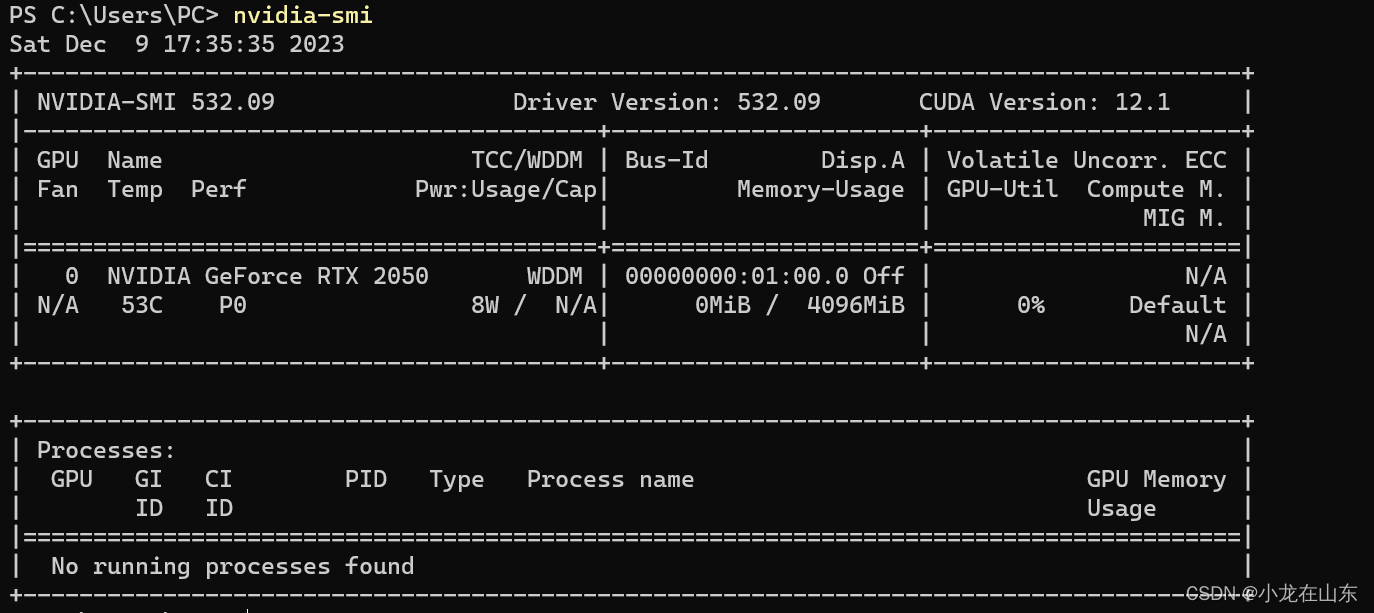Click the WDDM value in the GPU row

coord(555,276)
